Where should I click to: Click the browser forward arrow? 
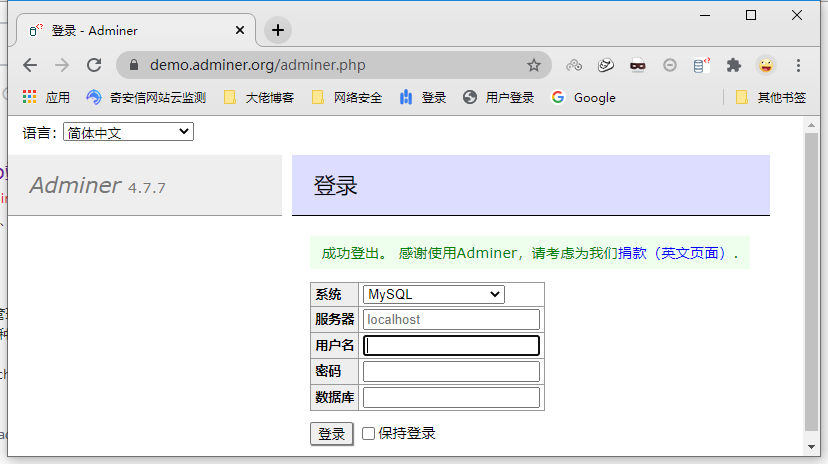62,65
